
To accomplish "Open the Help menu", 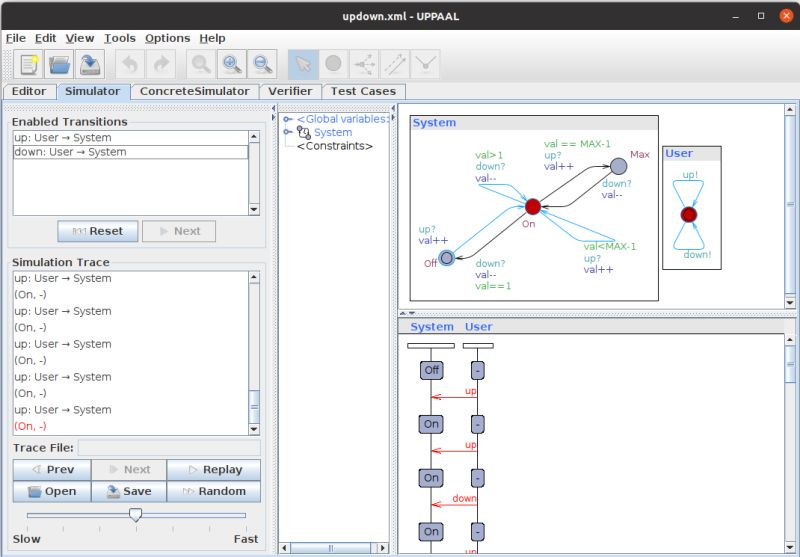I will [212, 38].
